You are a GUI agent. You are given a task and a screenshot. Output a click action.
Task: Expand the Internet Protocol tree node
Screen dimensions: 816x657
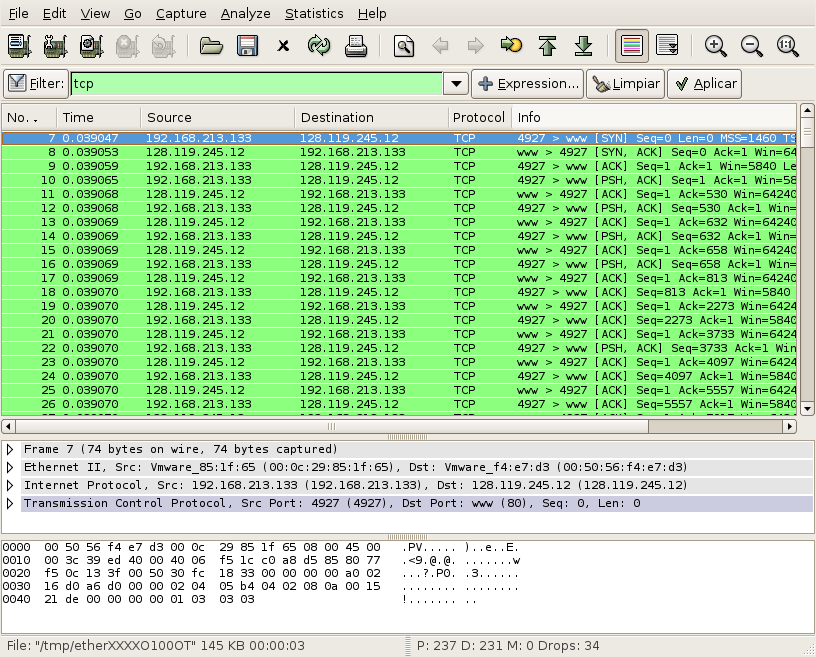pyautogui.click(x=10, y=485)
